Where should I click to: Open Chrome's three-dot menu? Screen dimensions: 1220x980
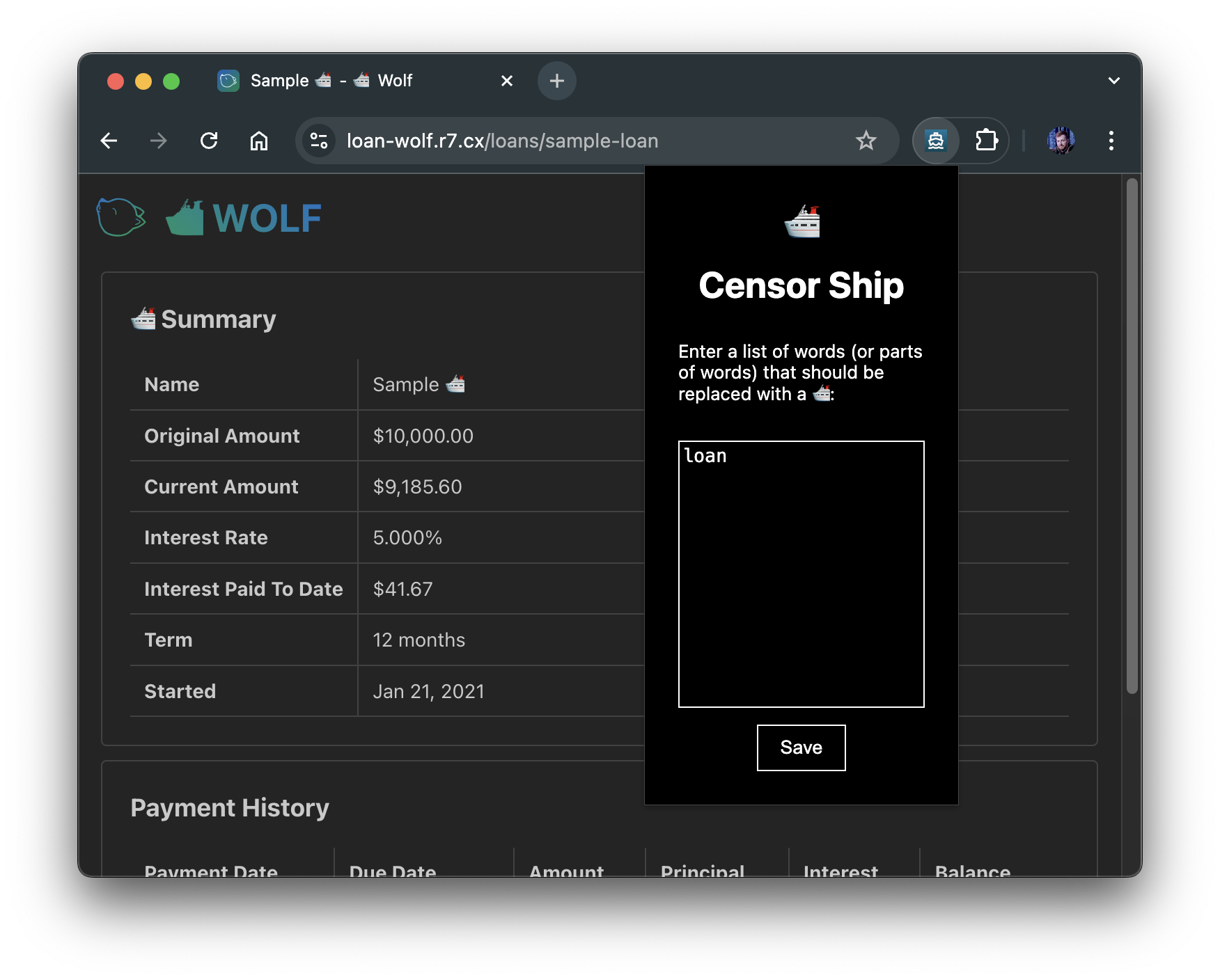coord(1111,141)
